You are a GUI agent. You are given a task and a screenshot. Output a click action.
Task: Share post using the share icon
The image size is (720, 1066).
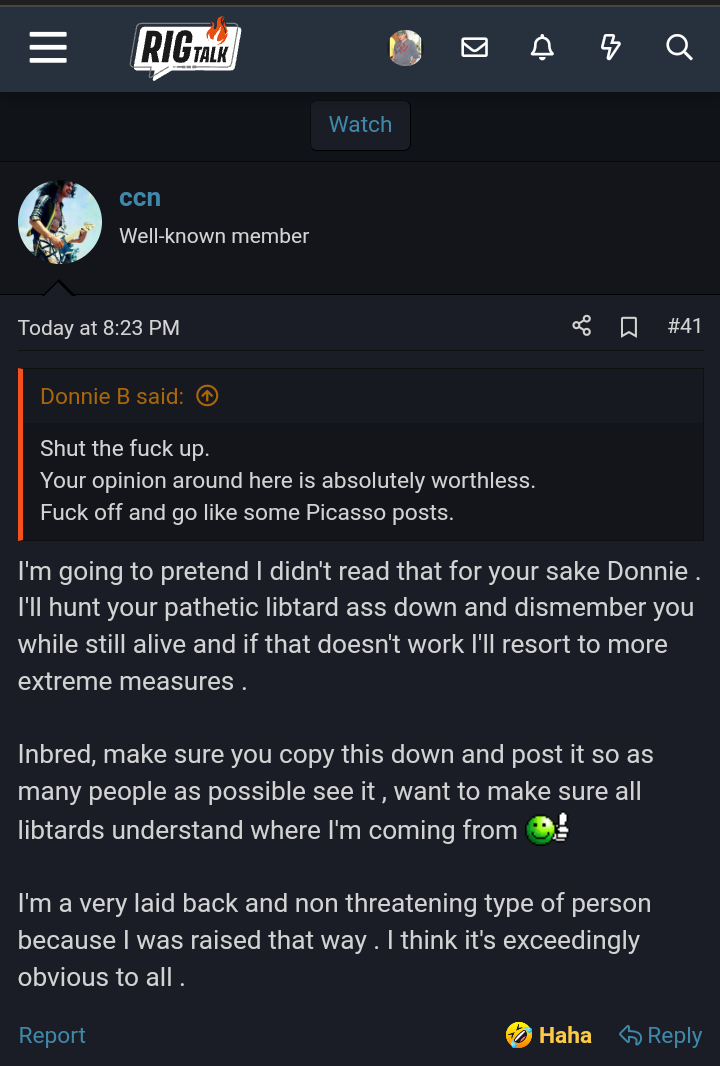click(x=581, y=326)
